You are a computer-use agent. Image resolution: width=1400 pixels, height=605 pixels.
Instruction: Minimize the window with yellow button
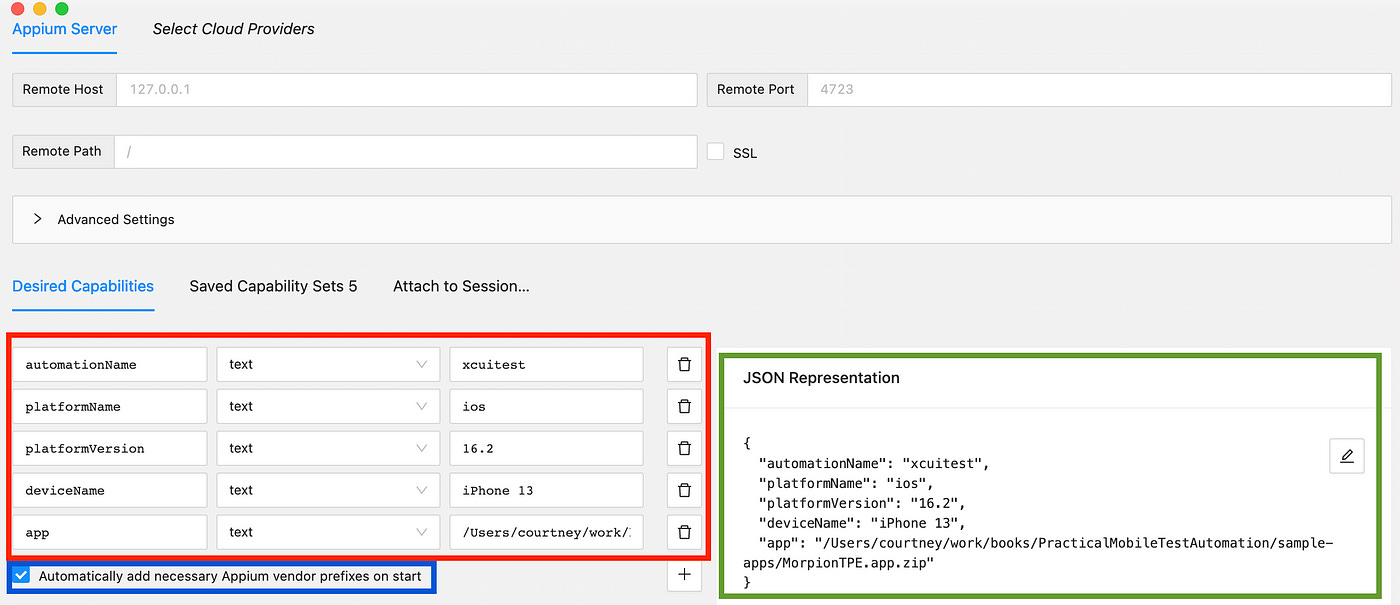click(40, 8)
